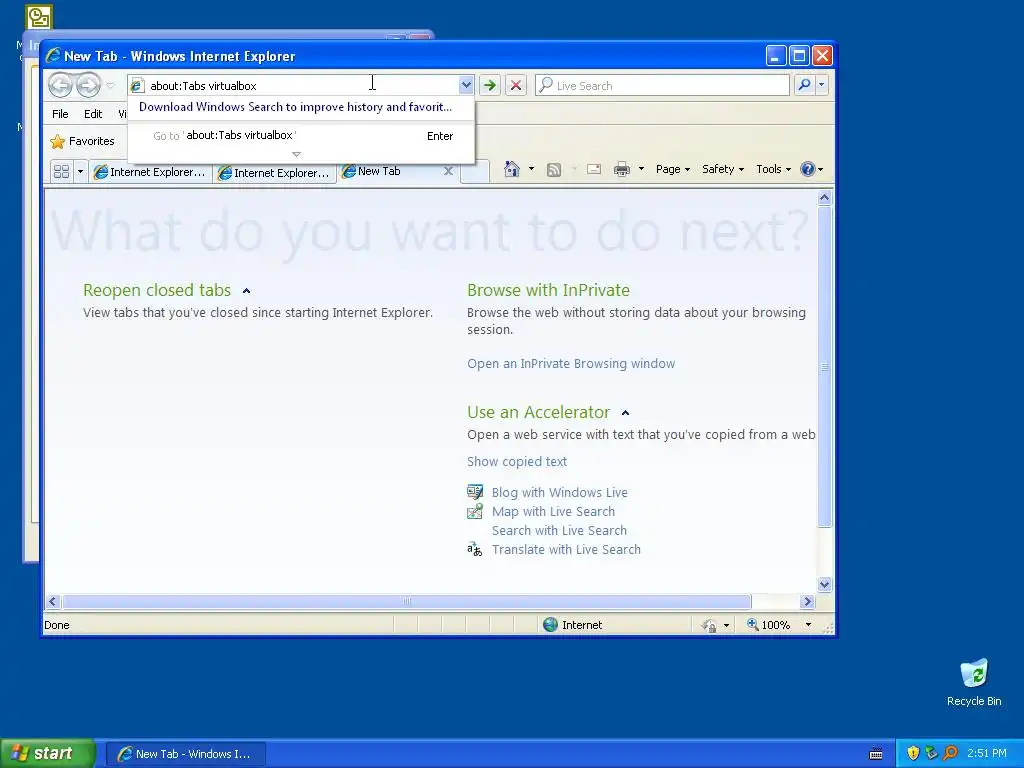Switch to first Internet Explorer tab
The width and height of the screenshot is (1024, 768).
point(150,172)
